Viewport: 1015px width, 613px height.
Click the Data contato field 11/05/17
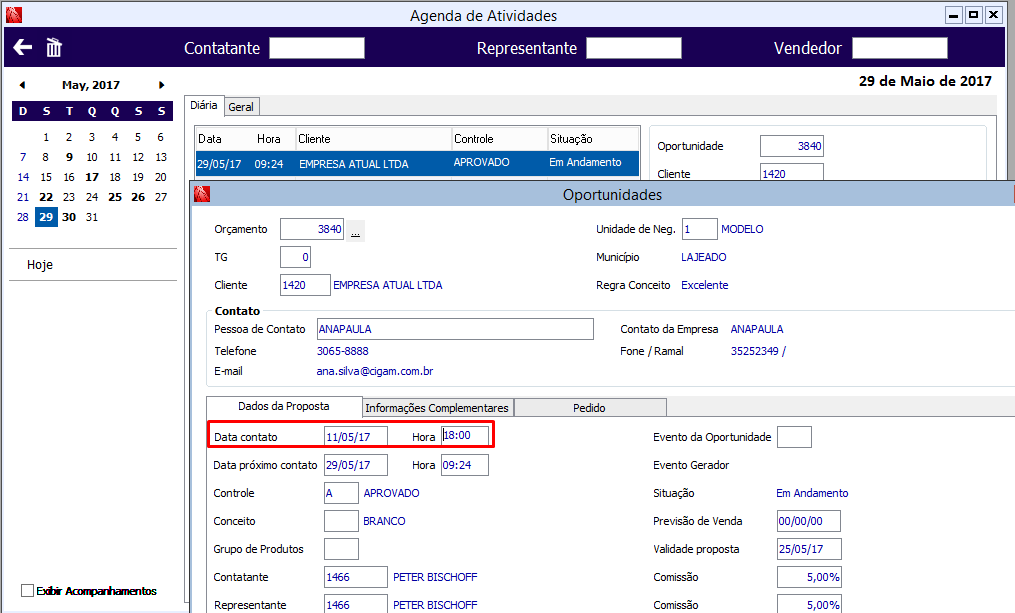click(x=355, y=436)
